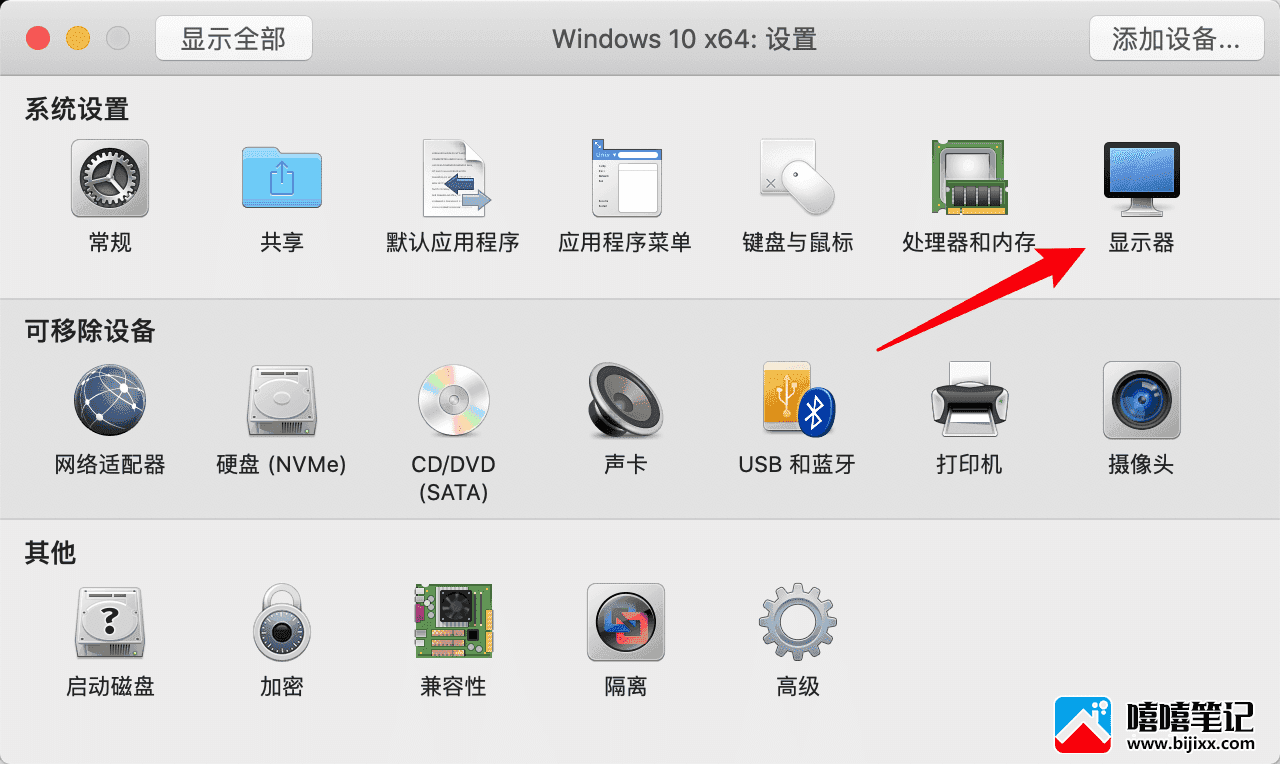This screenshot has height=764, width=1280.
Task: Open the 摄像头 camera icon
Action: (x=1142, y=400)
